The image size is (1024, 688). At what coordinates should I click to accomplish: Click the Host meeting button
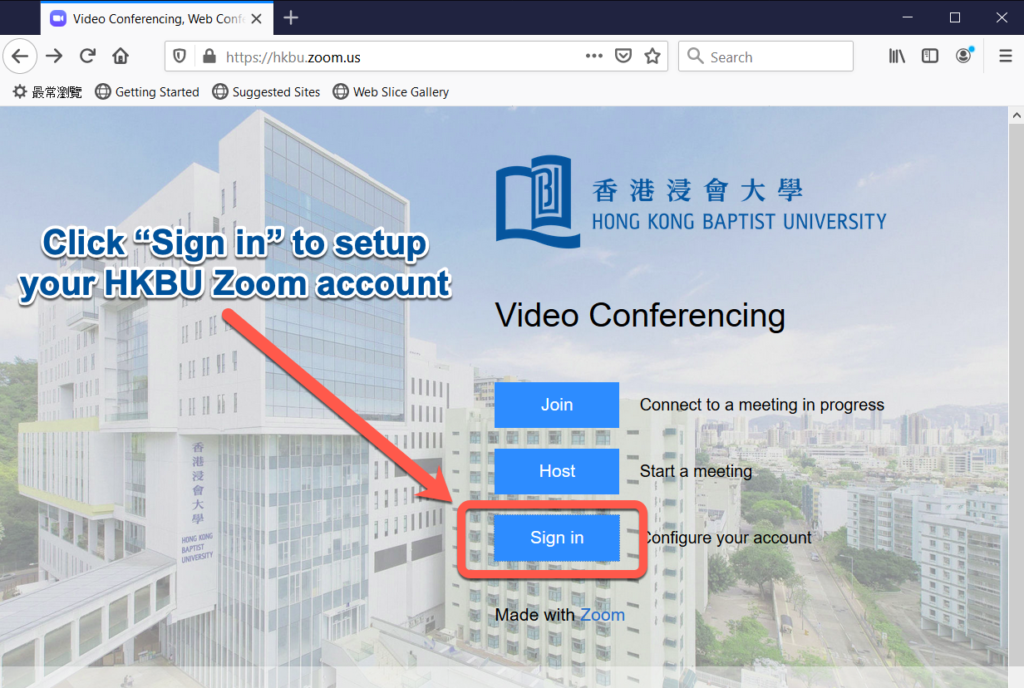556,471
